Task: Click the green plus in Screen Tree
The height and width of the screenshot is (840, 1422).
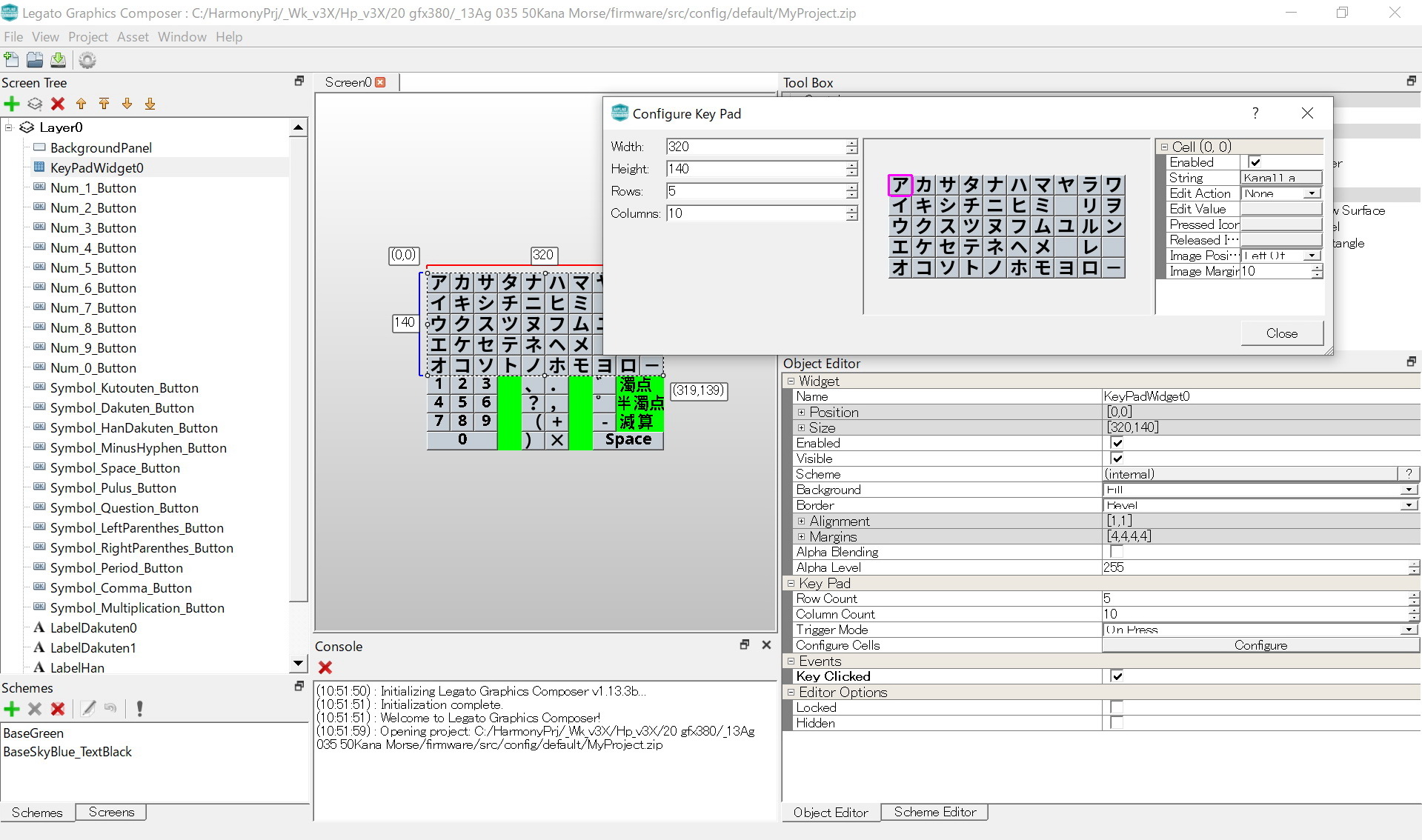Action: 12,104
